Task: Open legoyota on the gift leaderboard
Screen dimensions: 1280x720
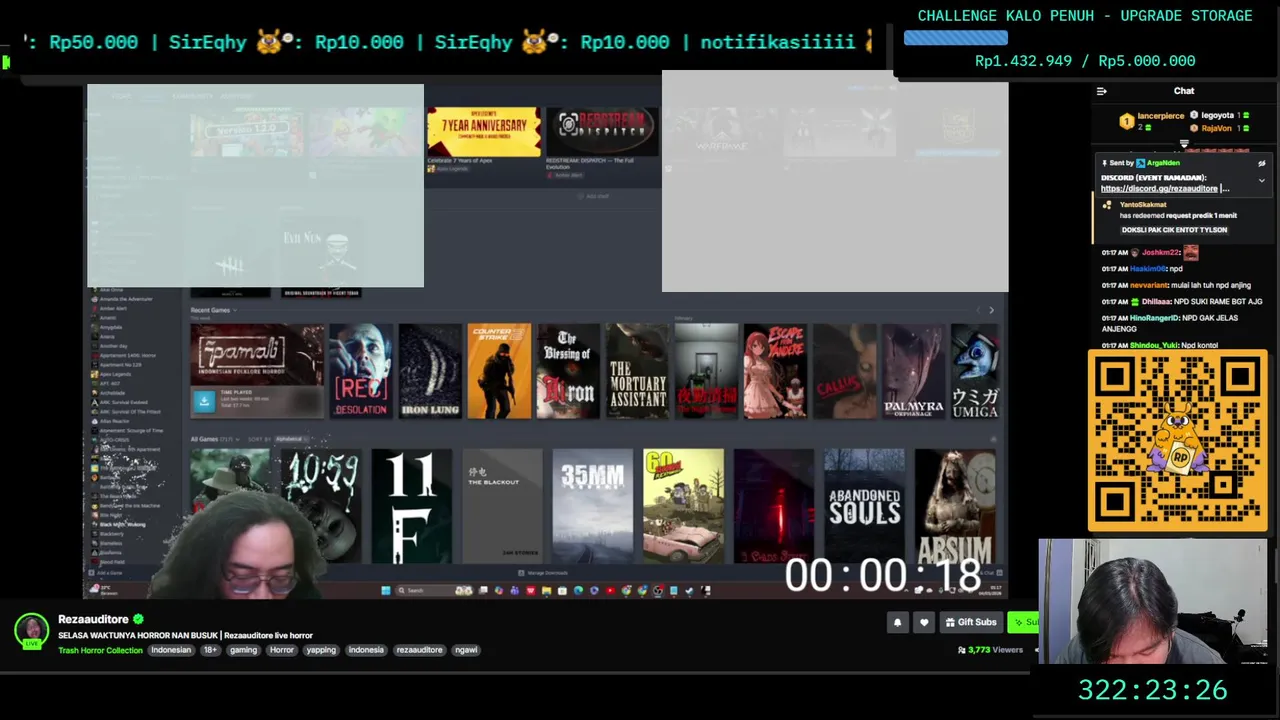Action: [x=1217, y=116]
